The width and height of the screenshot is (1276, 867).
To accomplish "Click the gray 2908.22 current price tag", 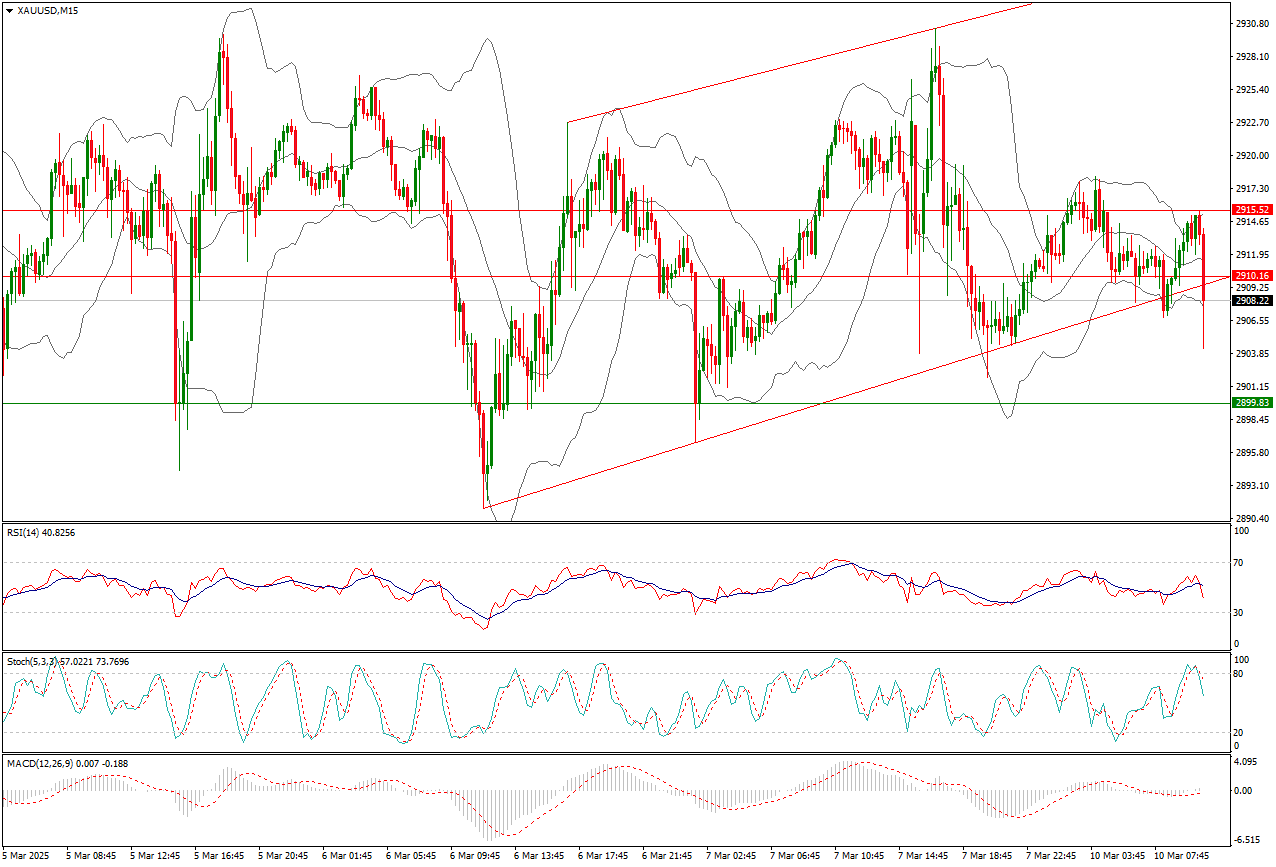I will 1251,300.
